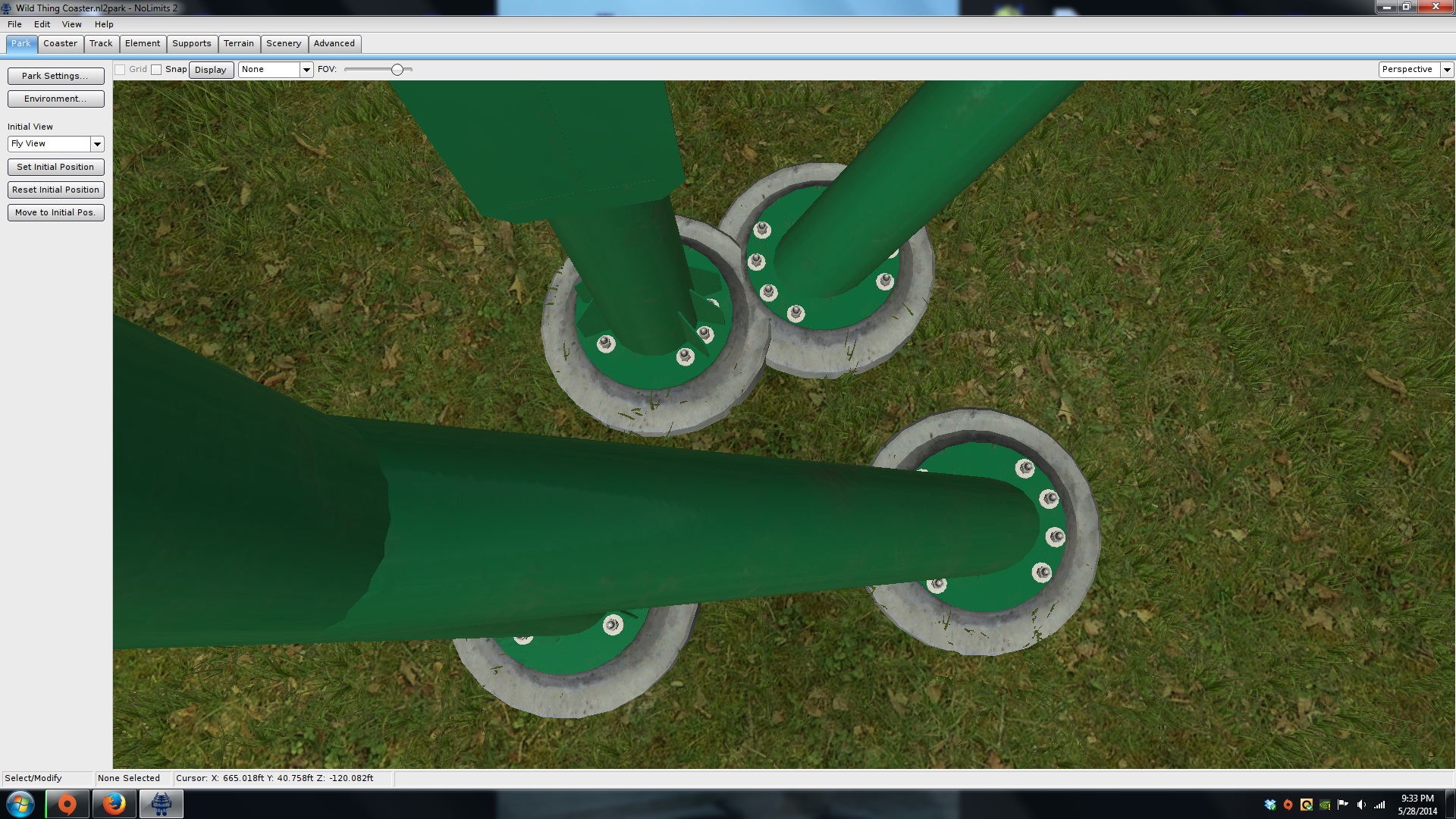The height and width of the screenshot is (819, 1456).
Task: Open the None dropdown in toolbar
Action: click(x=306, y=70)
